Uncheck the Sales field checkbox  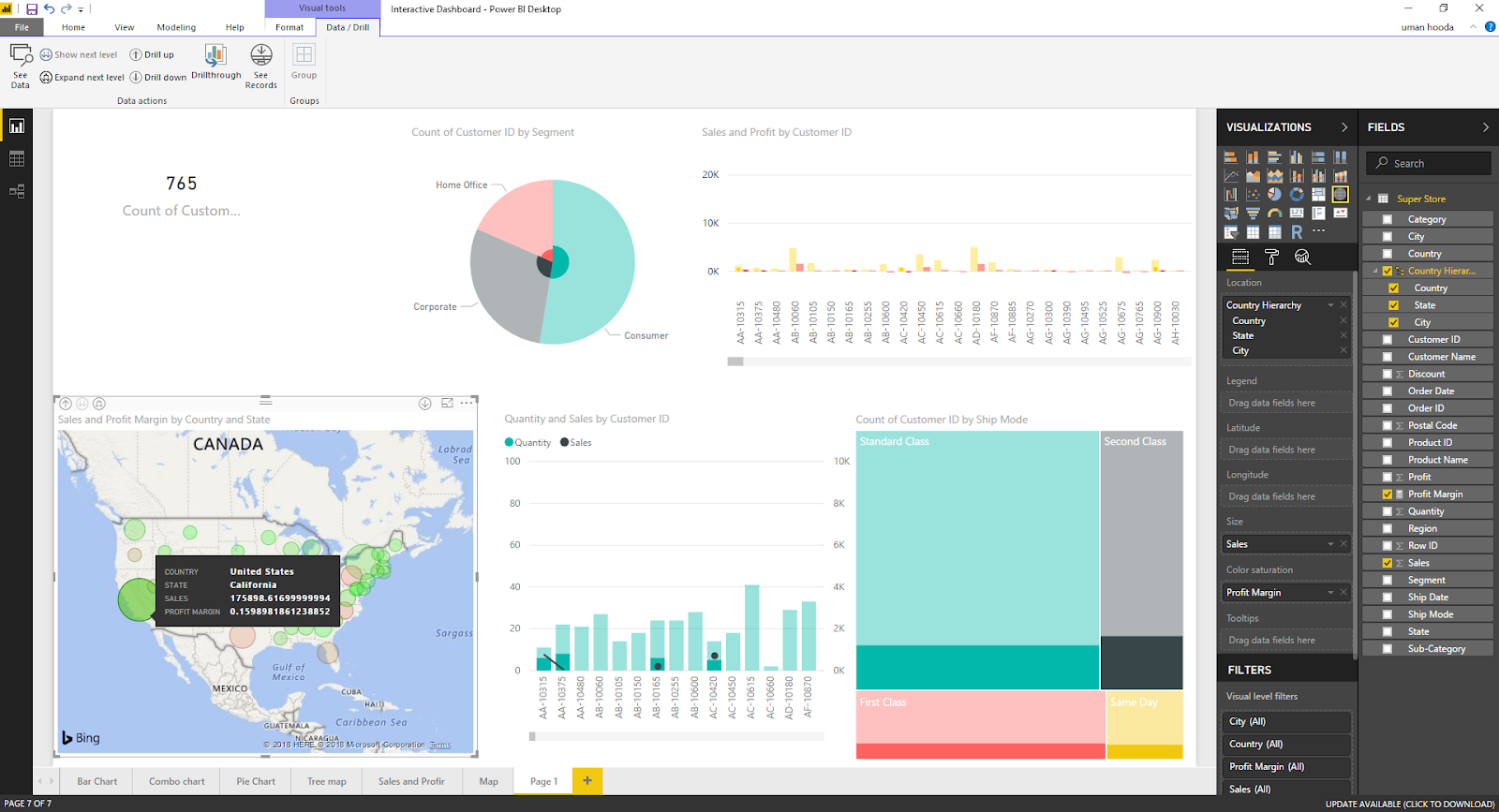click(x=1388, y=563)
